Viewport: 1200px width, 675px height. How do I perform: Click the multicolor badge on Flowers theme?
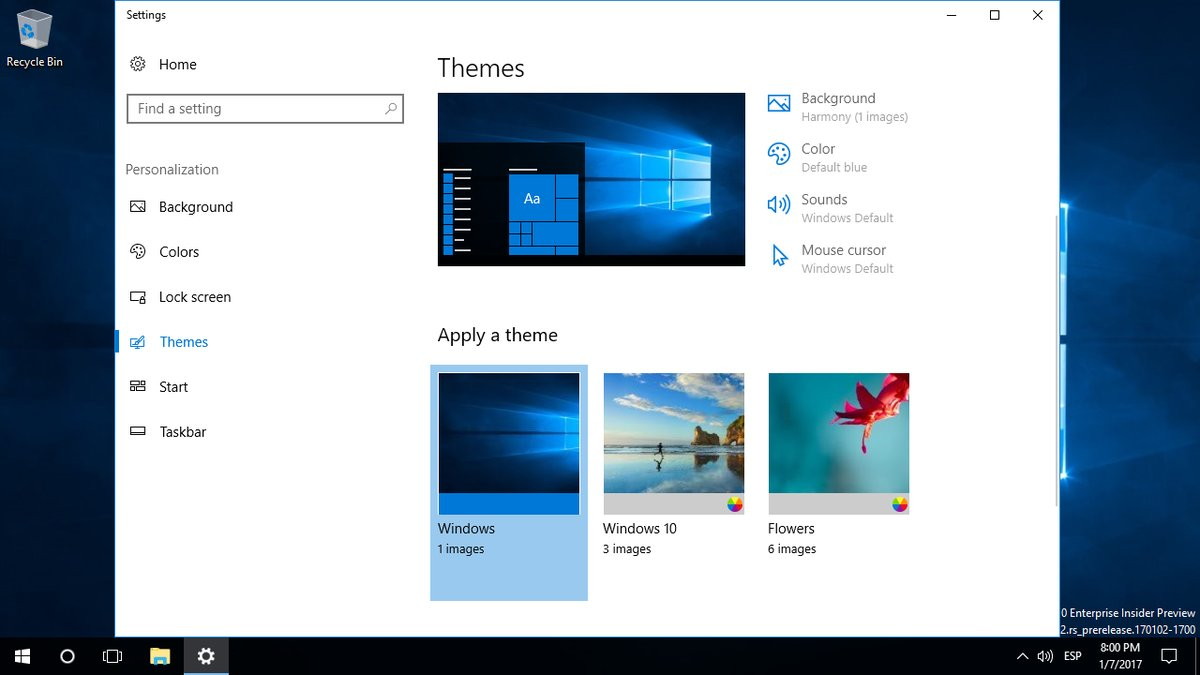[900, 504]
